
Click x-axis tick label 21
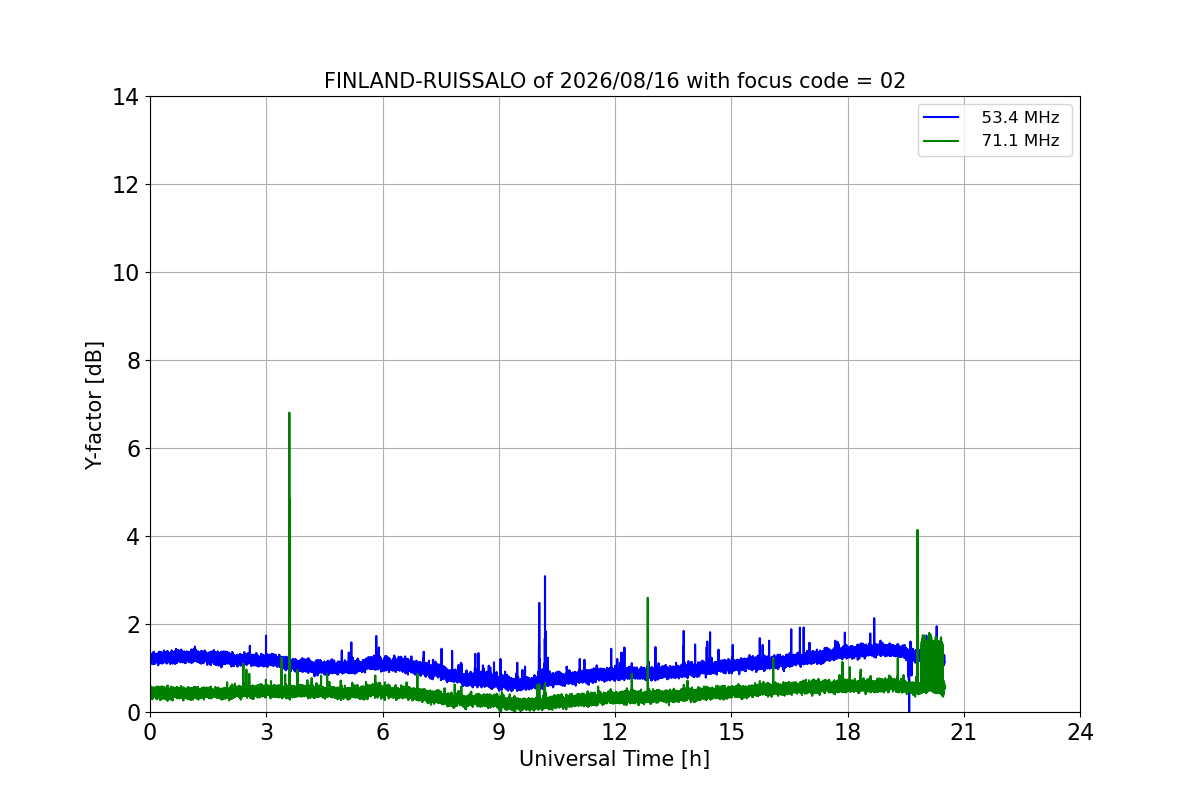coord(964,733)
